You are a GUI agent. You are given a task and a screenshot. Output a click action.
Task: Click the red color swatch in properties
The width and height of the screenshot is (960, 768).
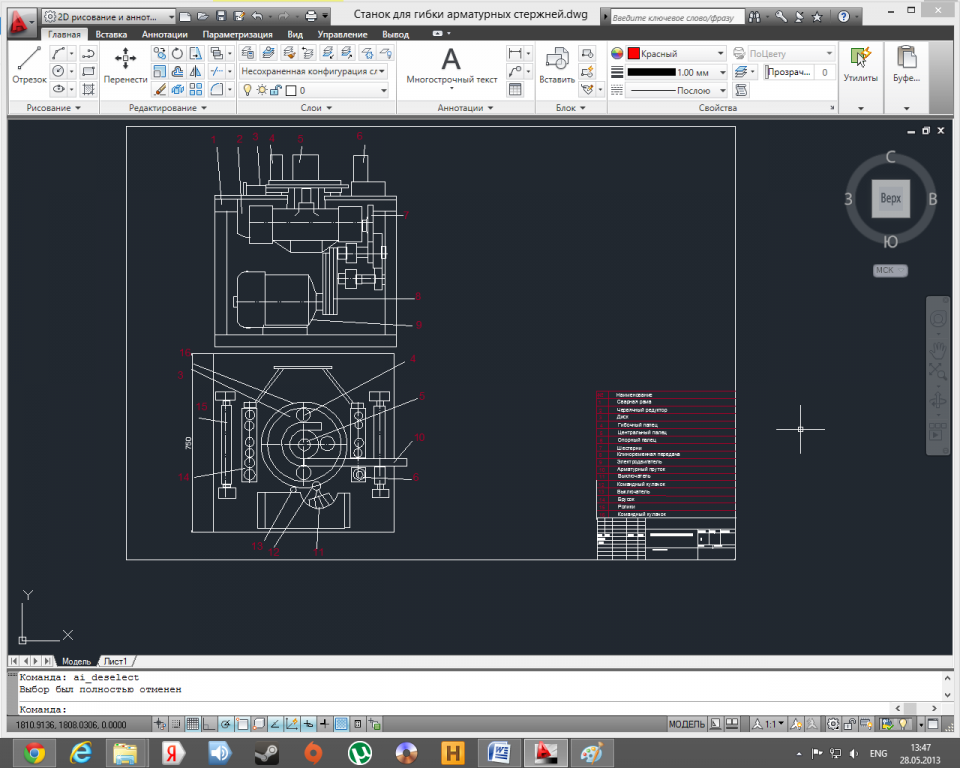(634, 53)
